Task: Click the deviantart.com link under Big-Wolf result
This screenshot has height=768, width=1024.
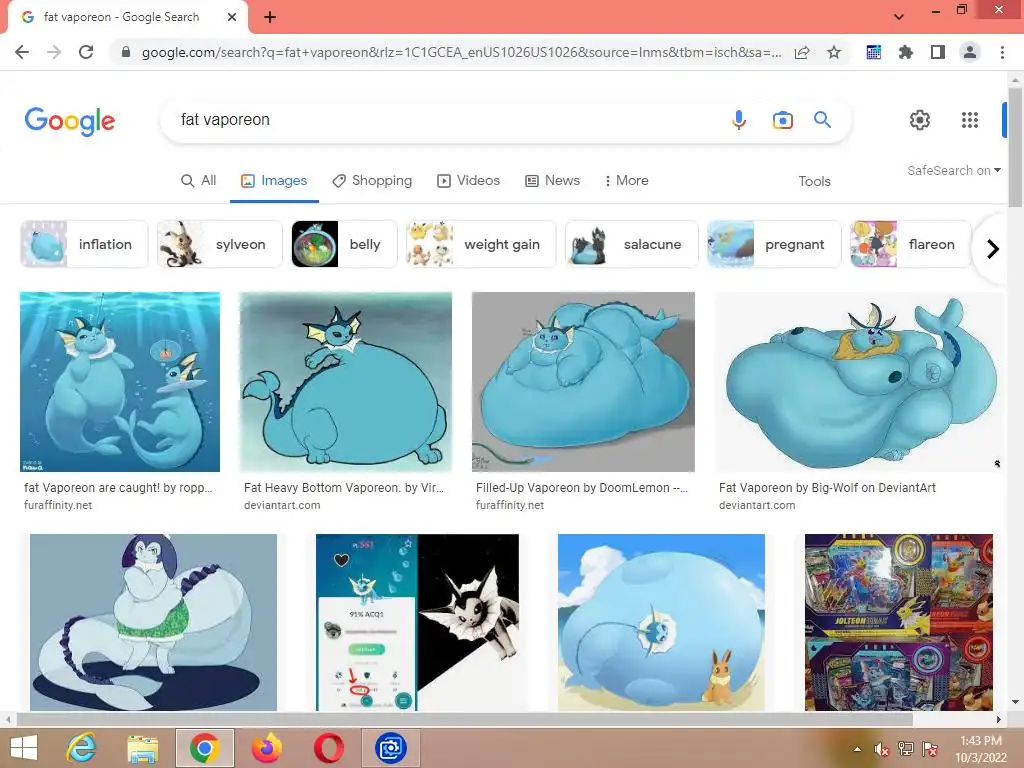Action: point(757,505)
